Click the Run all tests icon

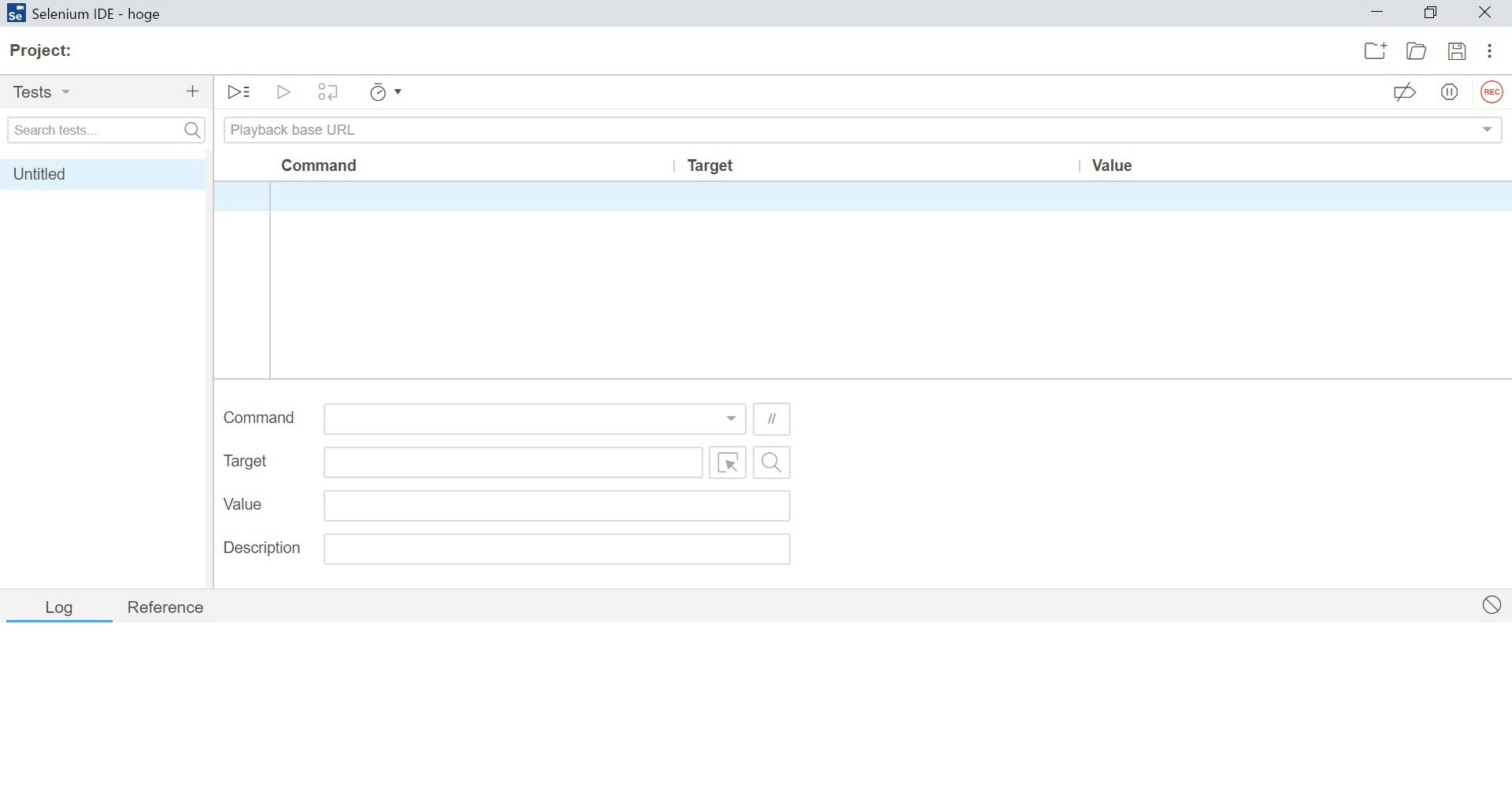(239, 92)
